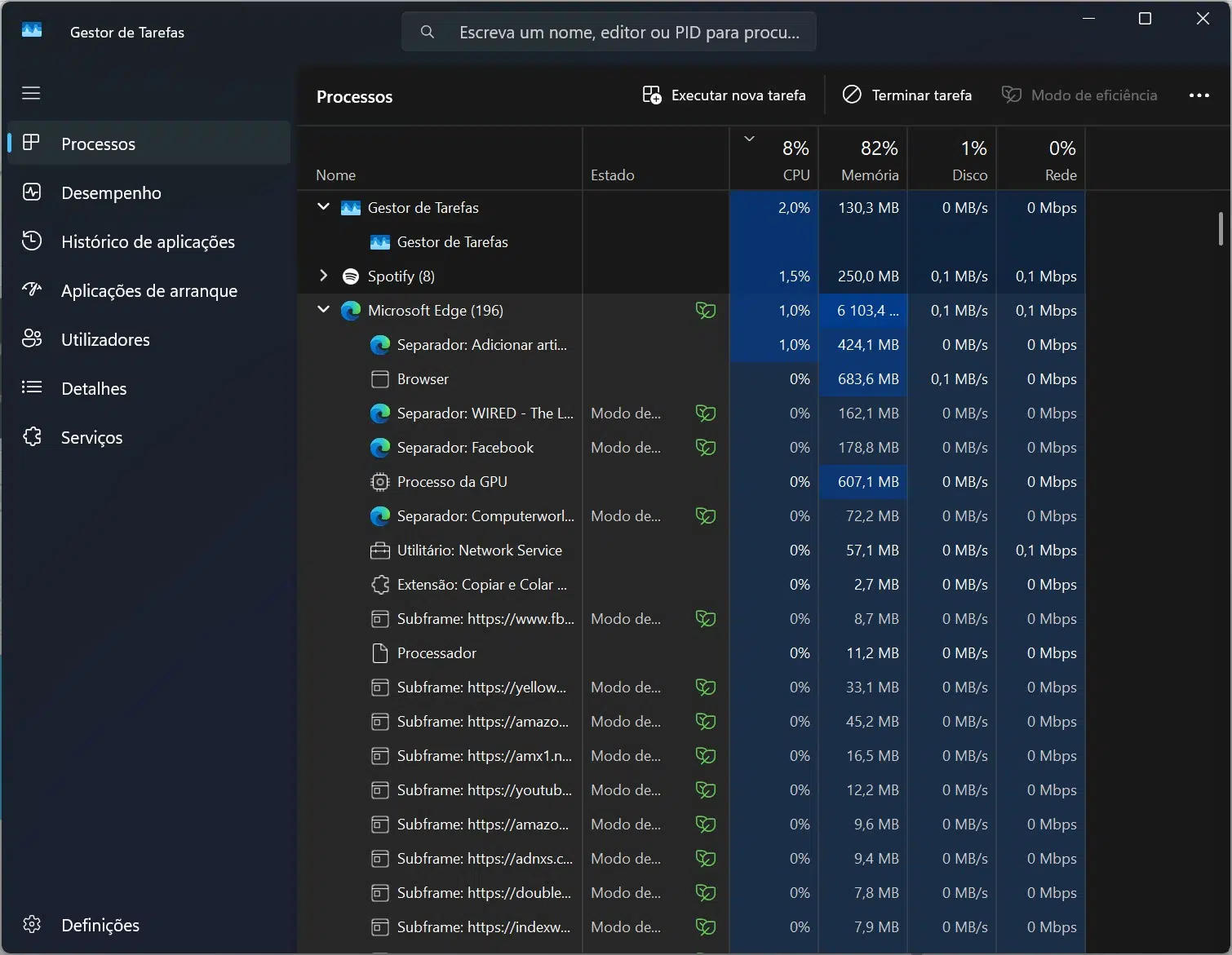The image size is (1232, 955).
Task: Collapse the Microsoft Edge (196) group
Action: 323,310
